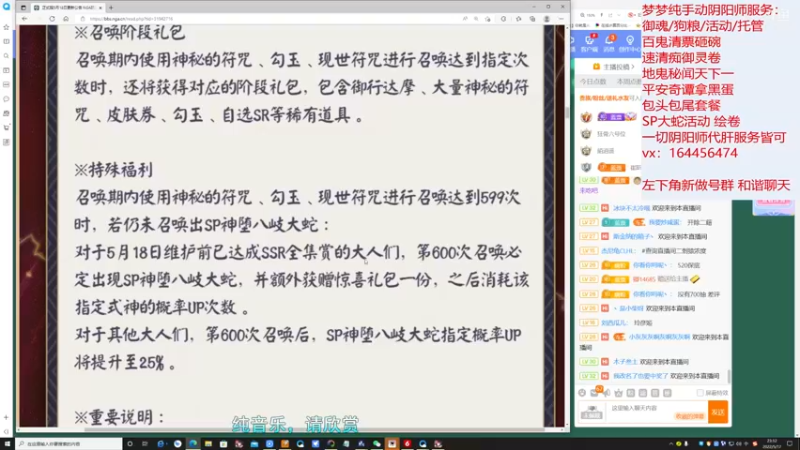Image resolution: width=800 pixels, height=450 pixels.
Task: Click the gift thumbnail left of chat input
Action: point(592,412)
